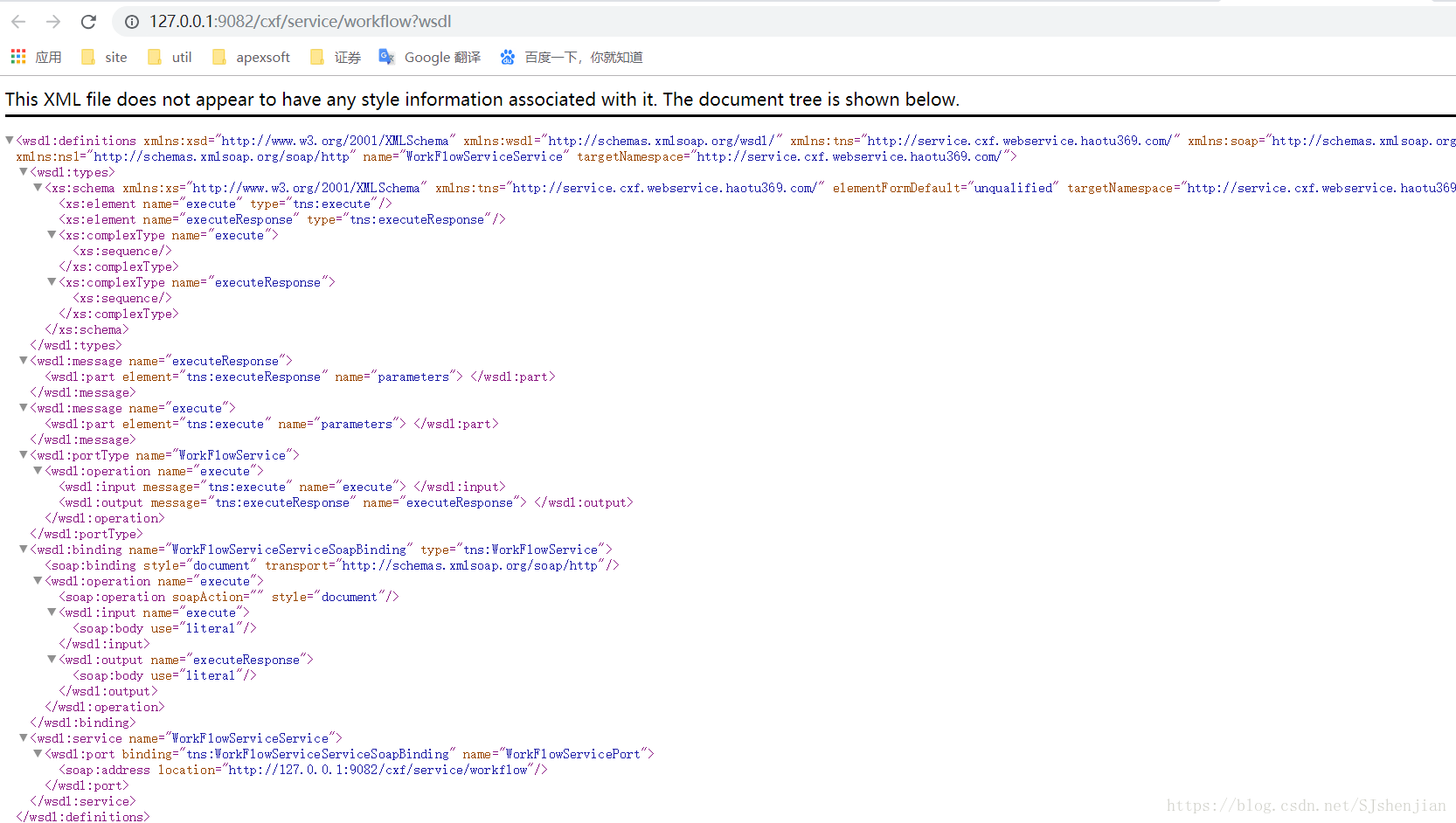
Task: Open the site bookmark folder
Action: pyautogui.click(x=104, y=57)
